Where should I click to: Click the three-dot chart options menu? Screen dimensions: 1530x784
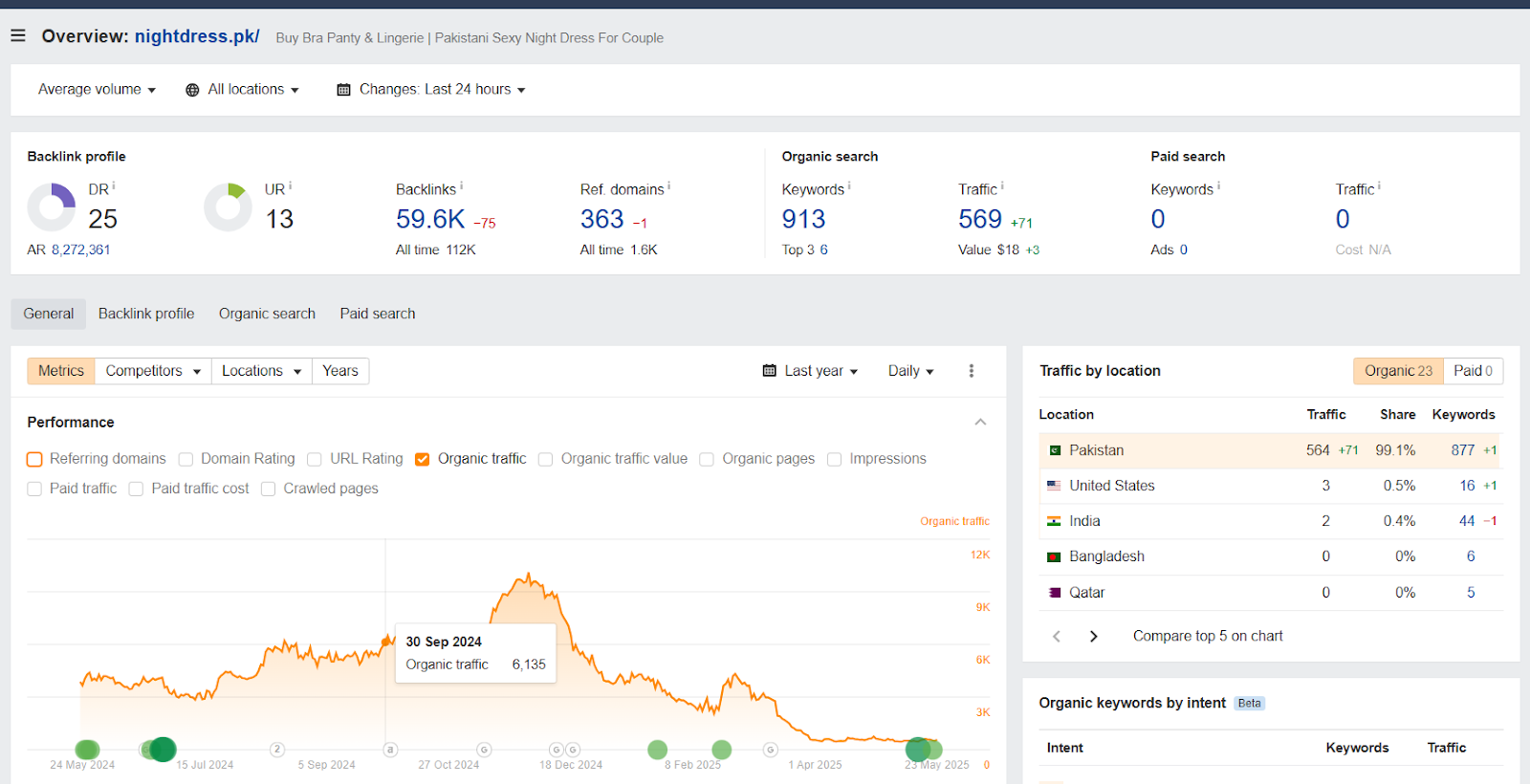(972, 371)
